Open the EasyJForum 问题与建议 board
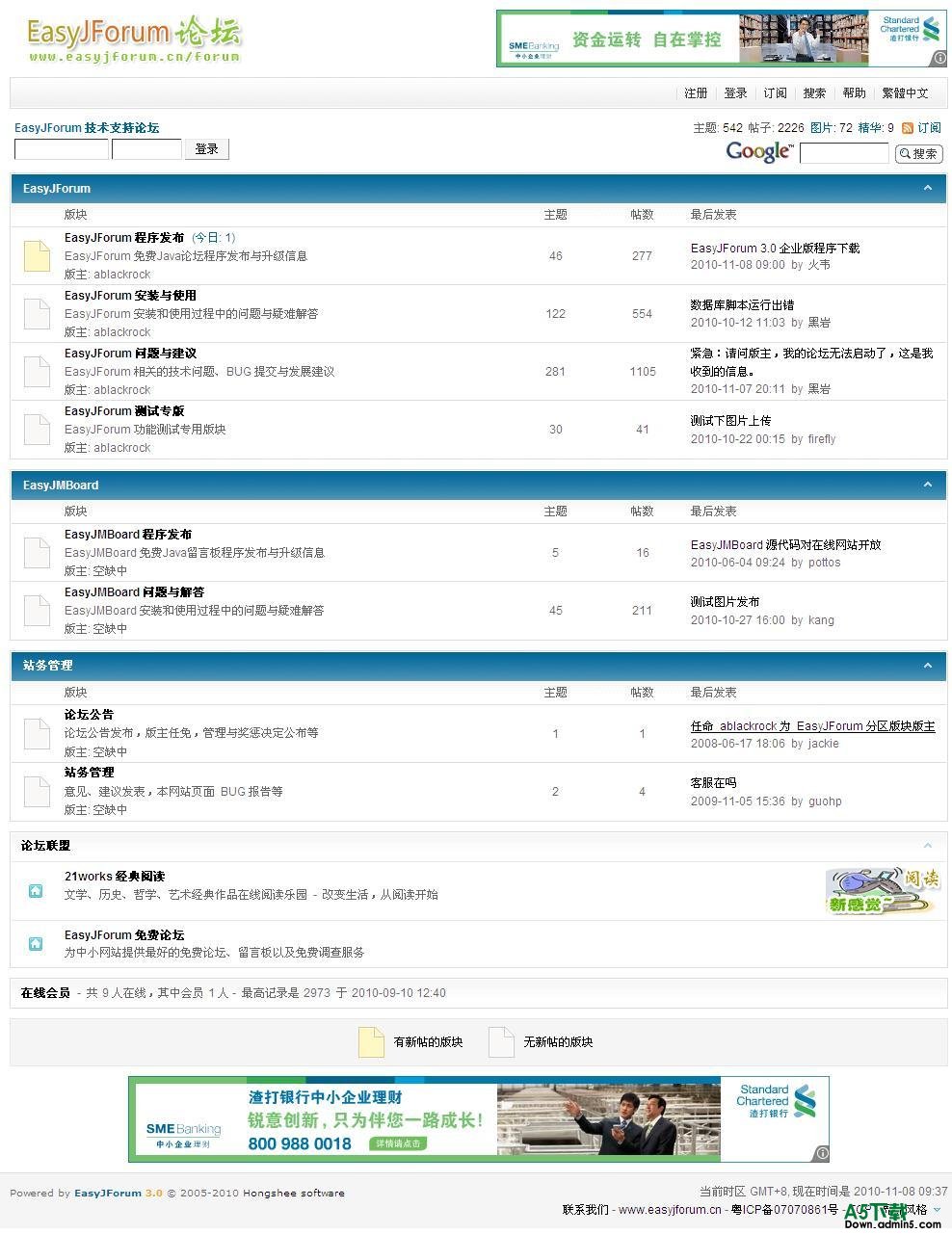952x1234 pixels. [x=130, y=354]
